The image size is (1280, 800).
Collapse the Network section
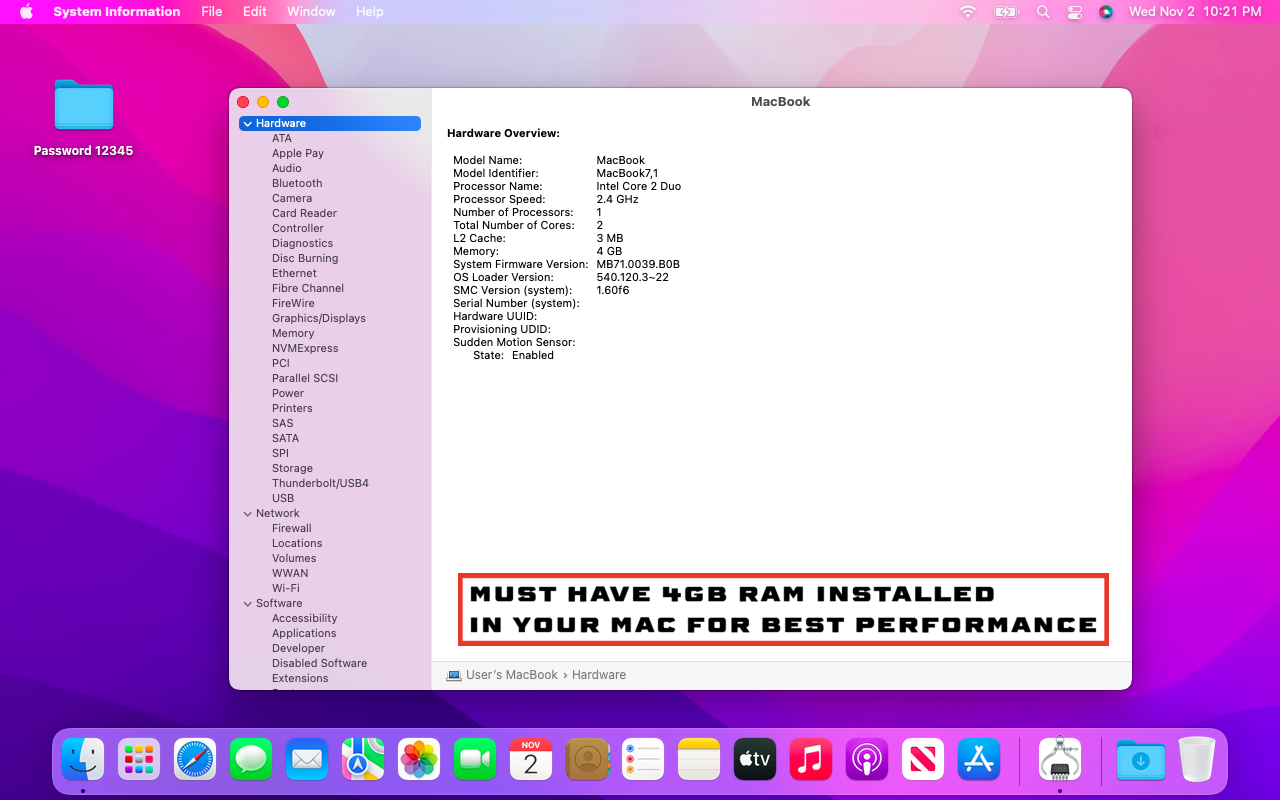tap(248, 514)
